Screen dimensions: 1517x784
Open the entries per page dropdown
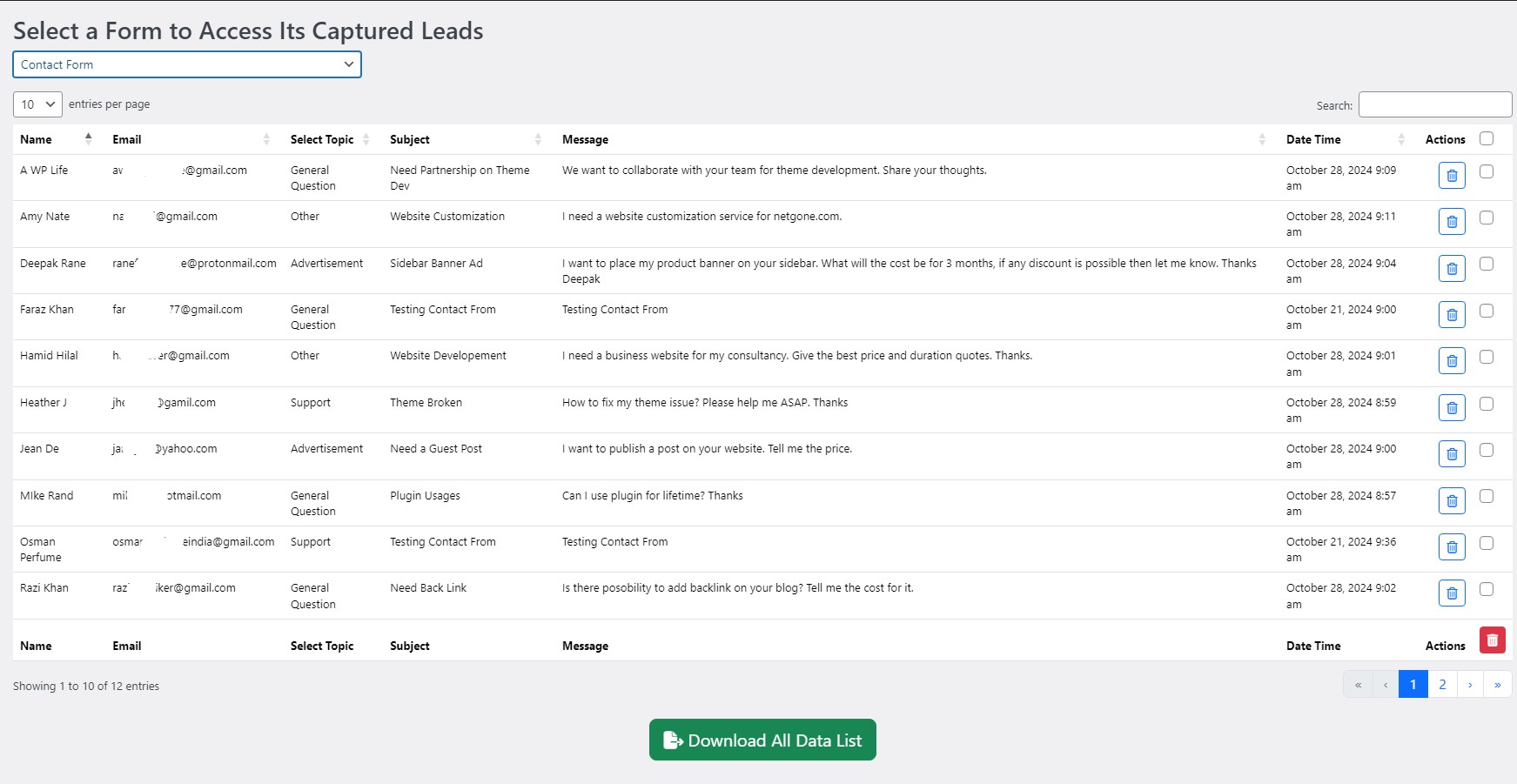(x=37, y=104)
